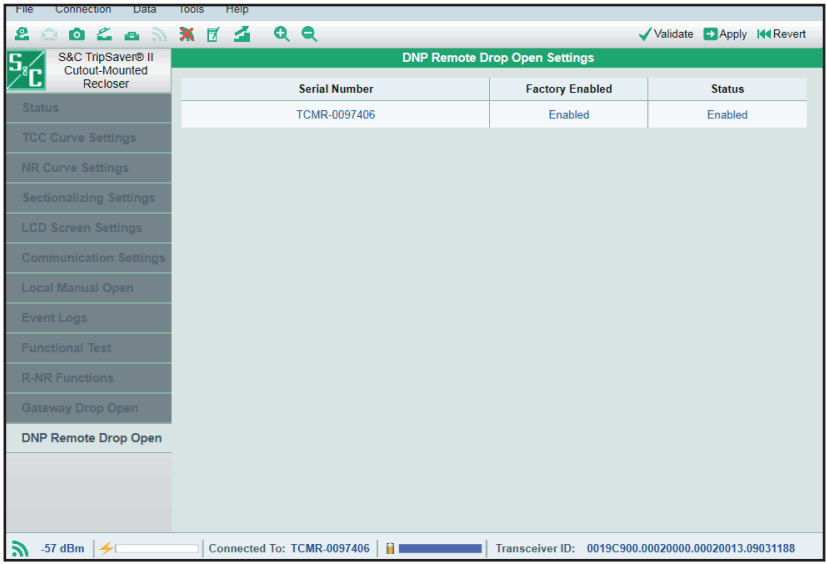The image size is (827, 564).
Task: Click the Status cell showing Enabled
Action: (727, 115)
